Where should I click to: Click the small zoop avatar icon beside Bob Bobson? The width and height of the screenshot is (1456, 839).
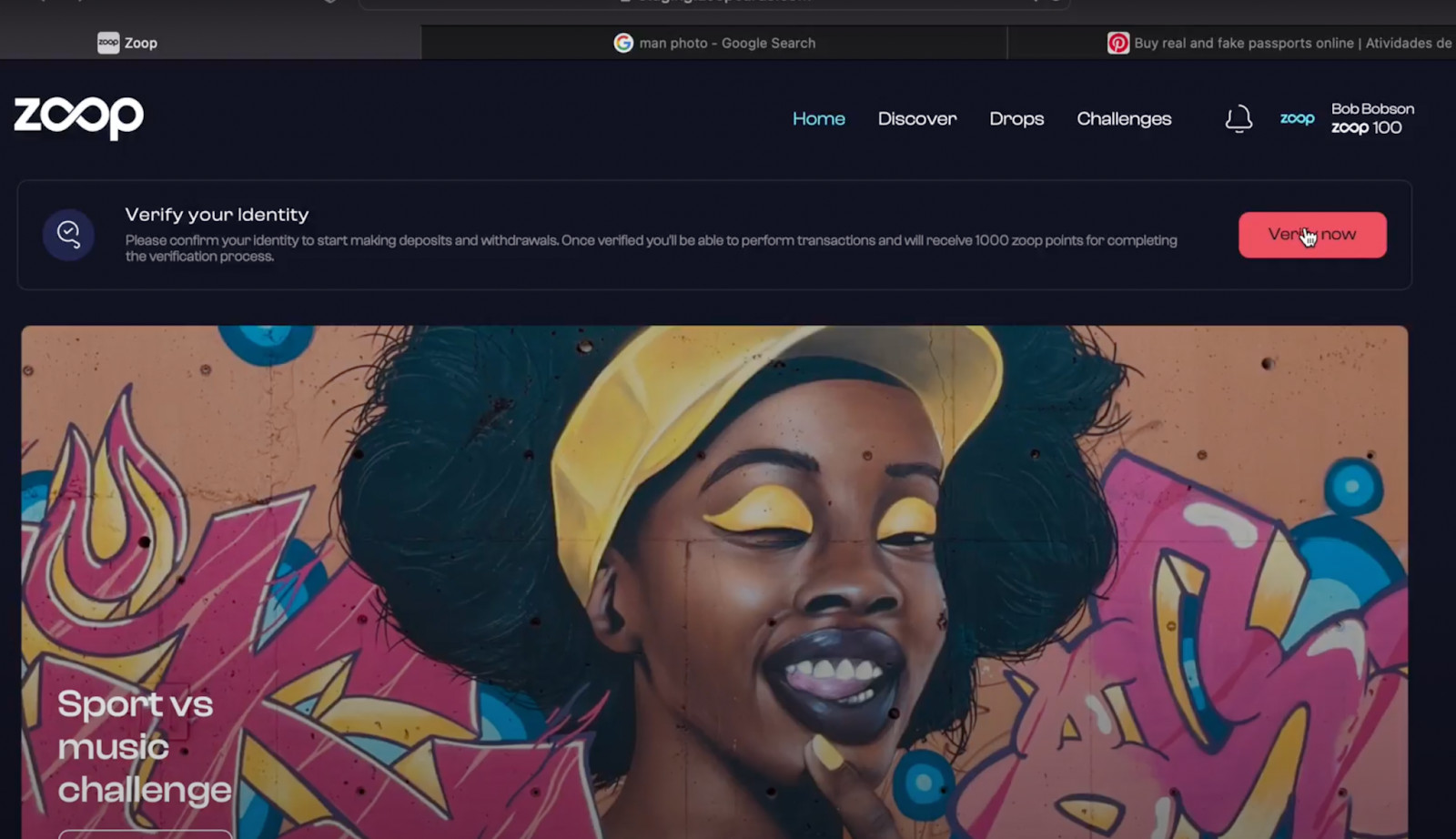coord(1297,118)
